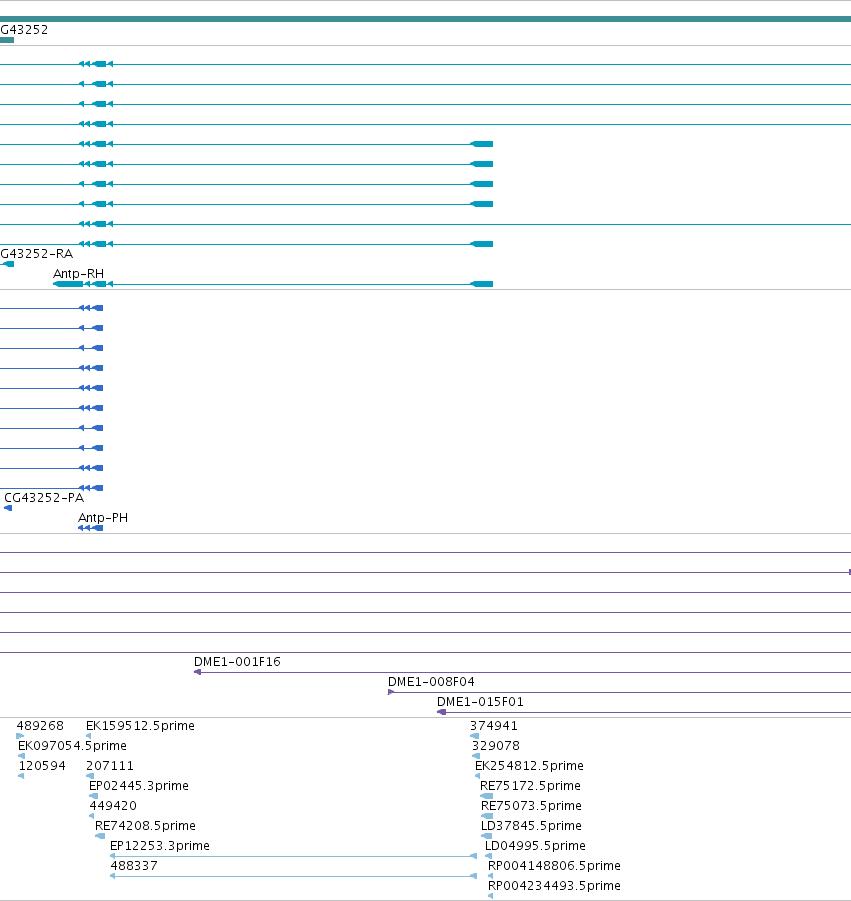Select the CG43252-PA feature label

[44, 498]
